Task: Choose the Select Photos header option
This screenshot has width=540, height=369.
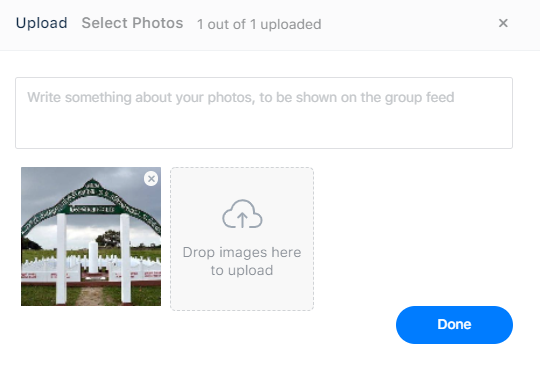Action: [x=132, y=23]
